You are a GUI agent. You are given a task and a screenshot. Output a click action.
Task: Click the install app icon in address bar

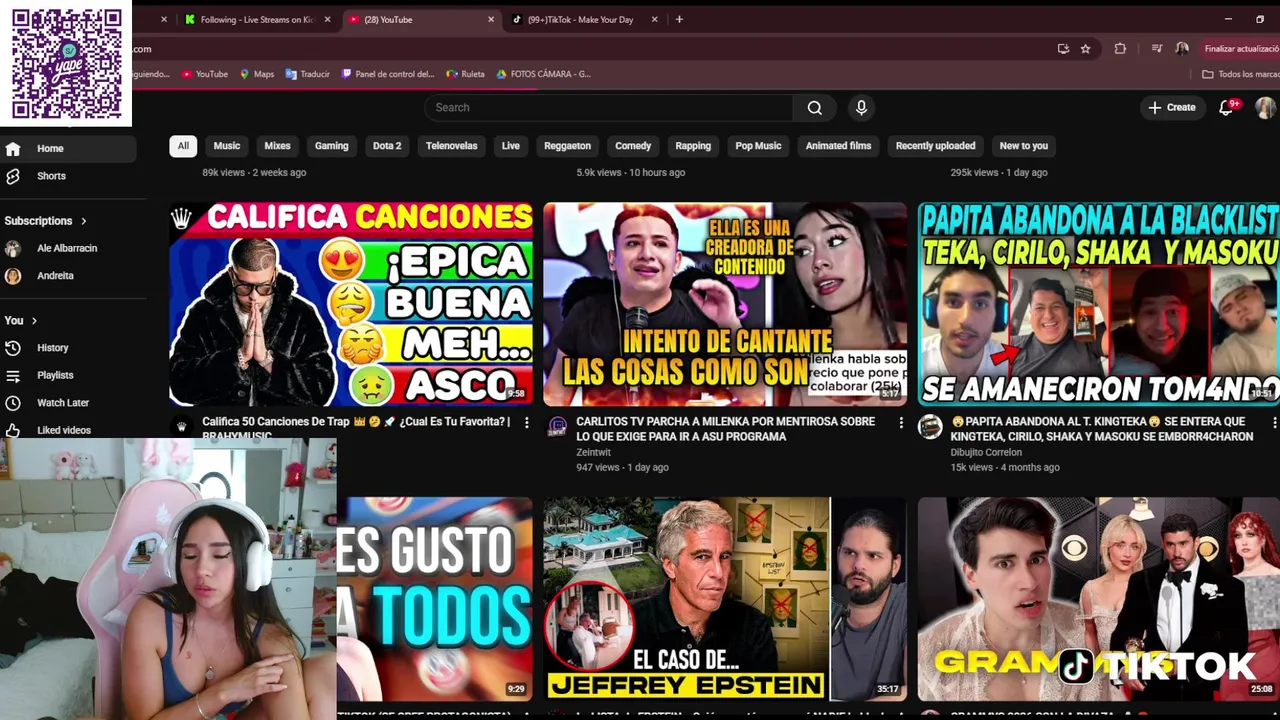(1063, 49)
